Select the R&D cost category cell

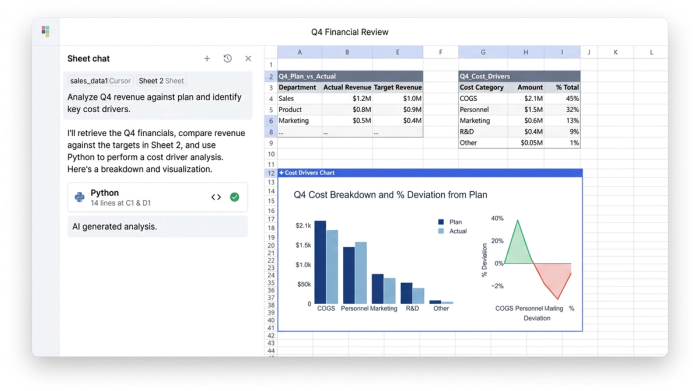click(x=483, y=132)
